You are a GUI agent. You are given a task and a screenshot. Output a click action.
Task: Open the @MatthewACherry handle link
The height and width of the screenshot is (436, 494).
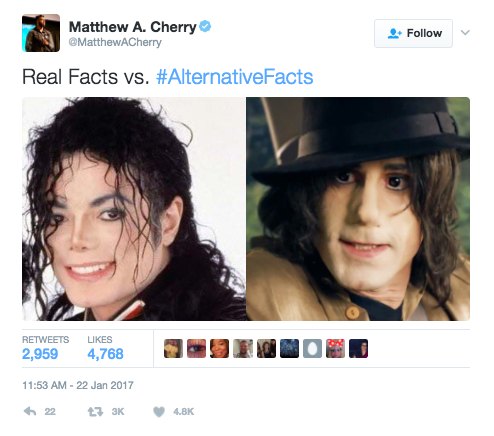pos(115,42)
